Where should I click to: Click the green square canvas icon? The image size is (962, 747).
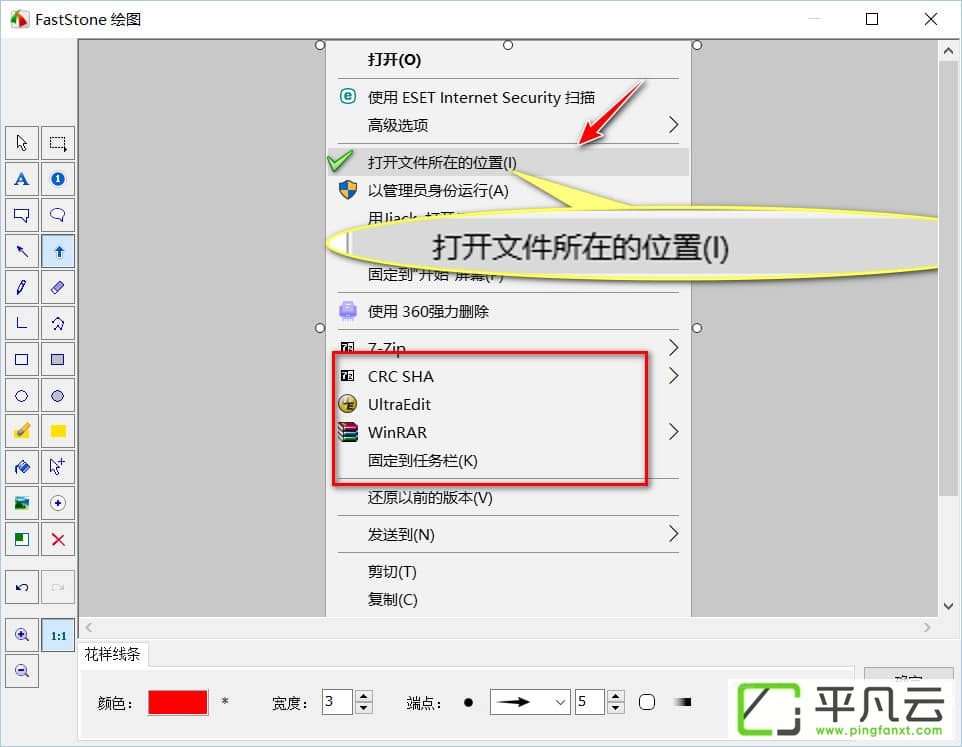tap(21, 540)
